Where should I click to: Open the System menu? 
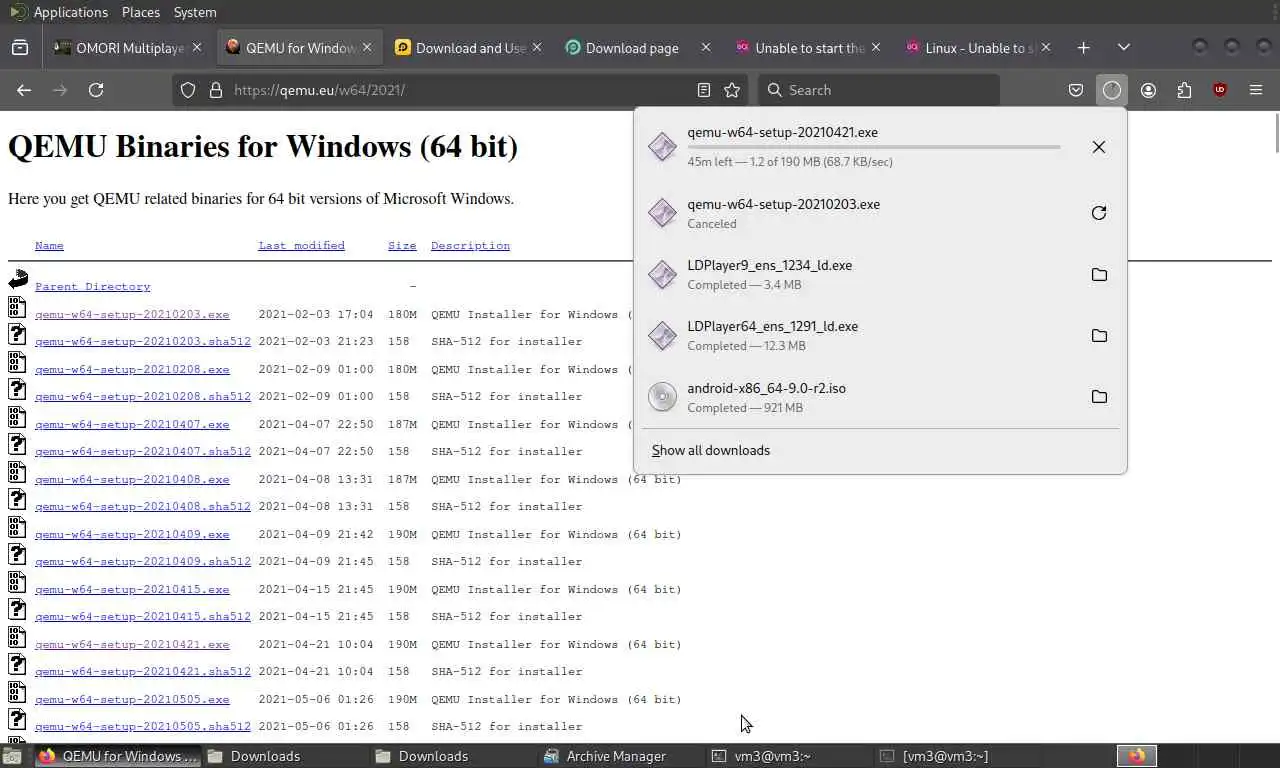(195, 12)
